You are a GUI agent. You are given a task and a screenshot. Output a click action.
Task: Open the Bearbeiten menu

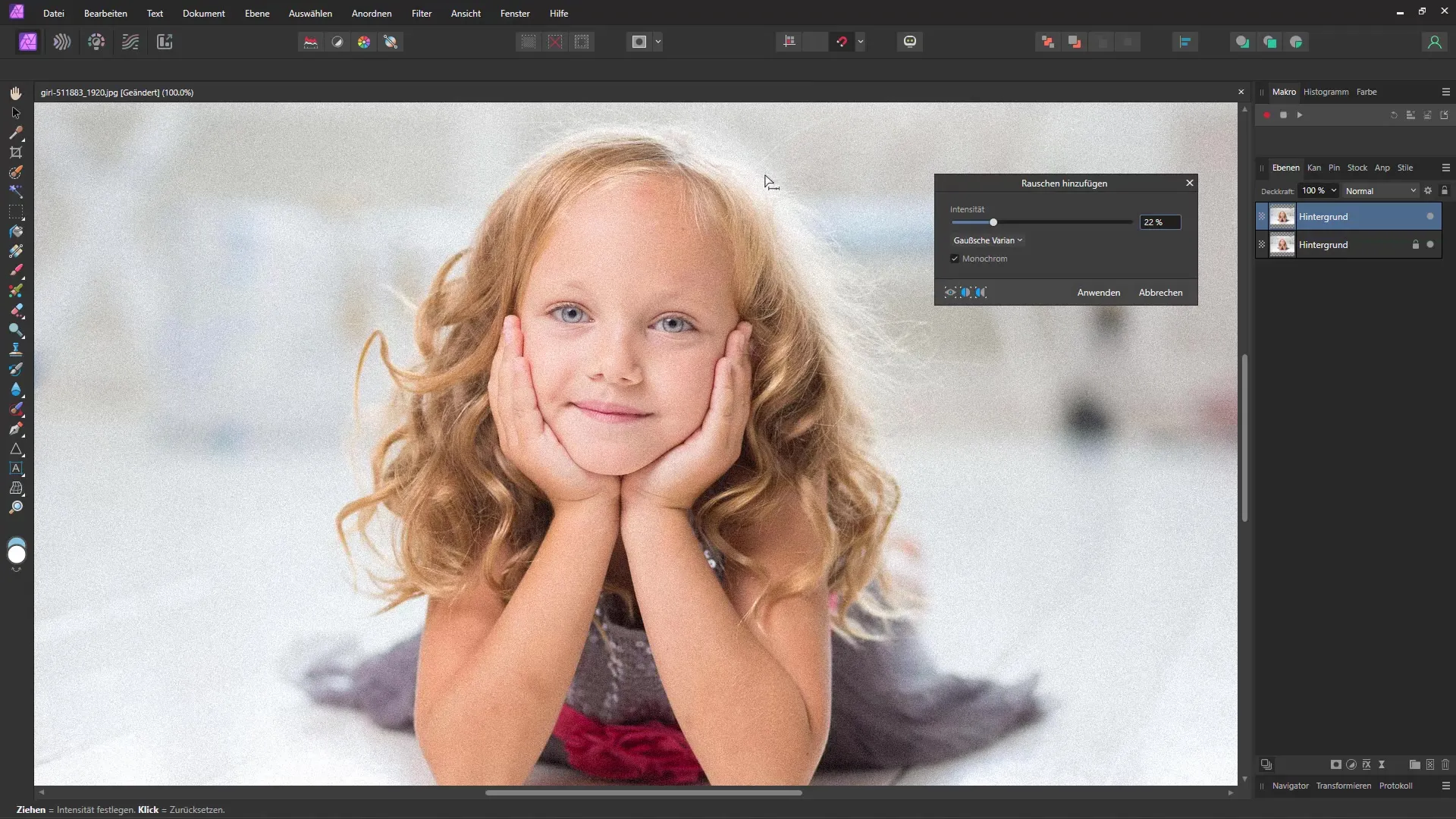pyautogui.click(x=105, y=14)
